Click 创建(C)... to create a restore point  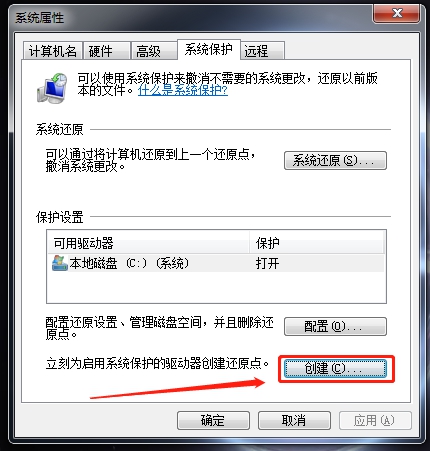pos(335,369)
